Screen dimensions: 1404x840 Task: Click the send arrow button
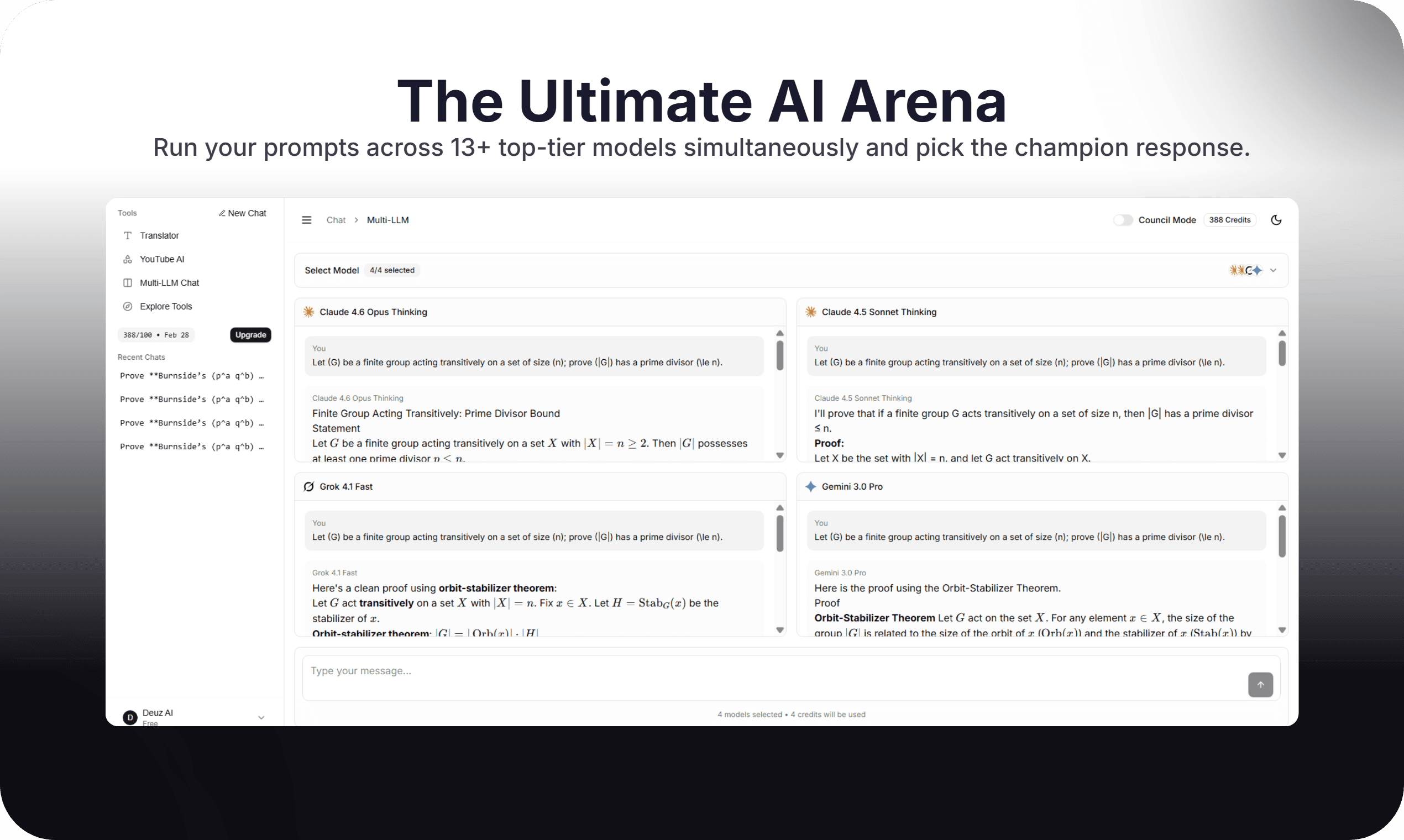(1261, 684)
